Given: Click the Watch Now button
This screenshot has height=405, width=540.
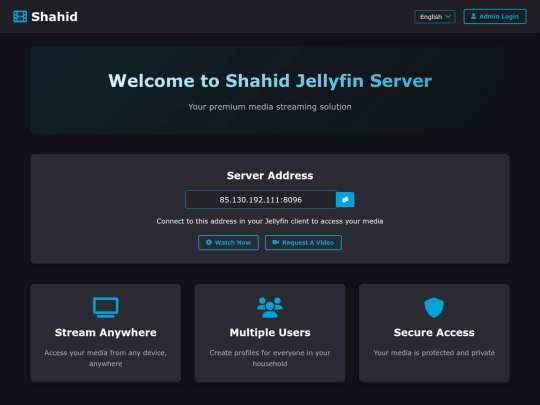Looking at the screenshot, I should [228, 242].
